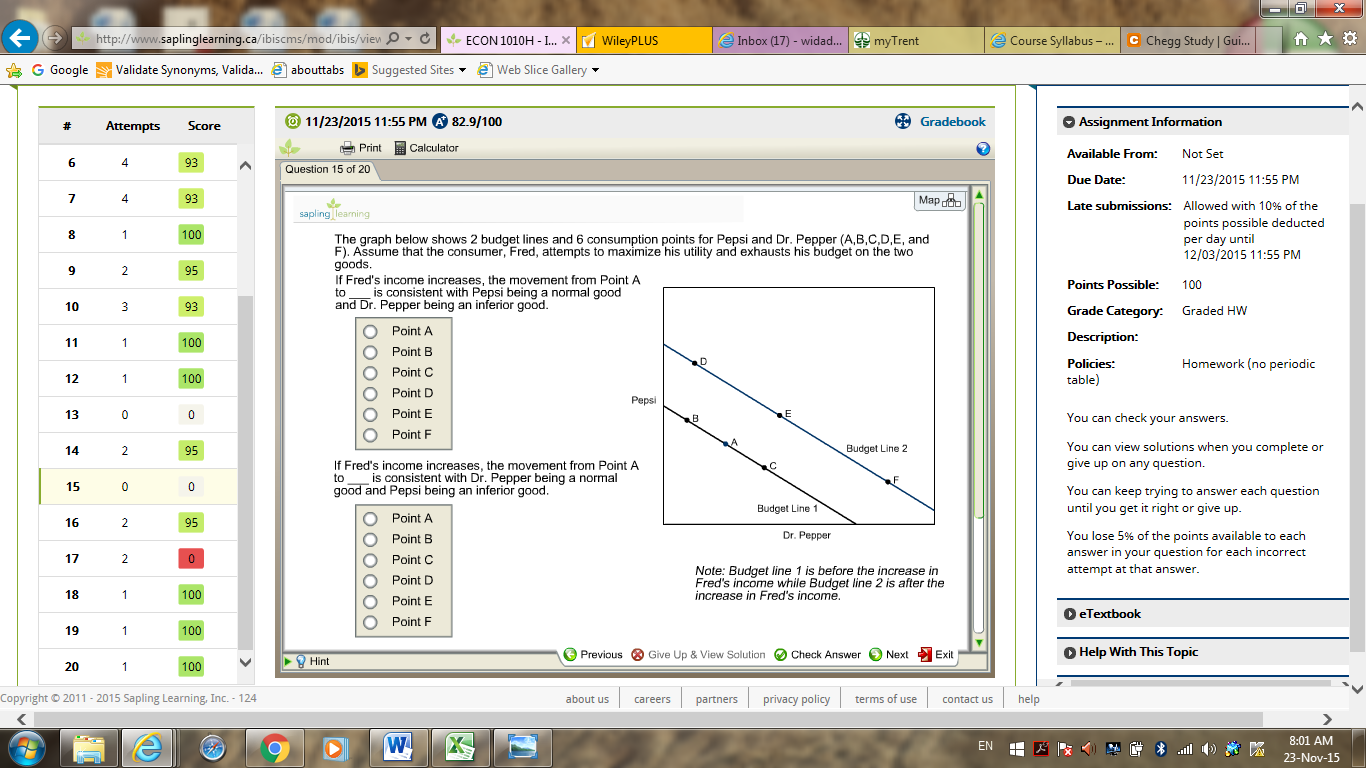Open the terms of use footer link

tap(885, 699)
